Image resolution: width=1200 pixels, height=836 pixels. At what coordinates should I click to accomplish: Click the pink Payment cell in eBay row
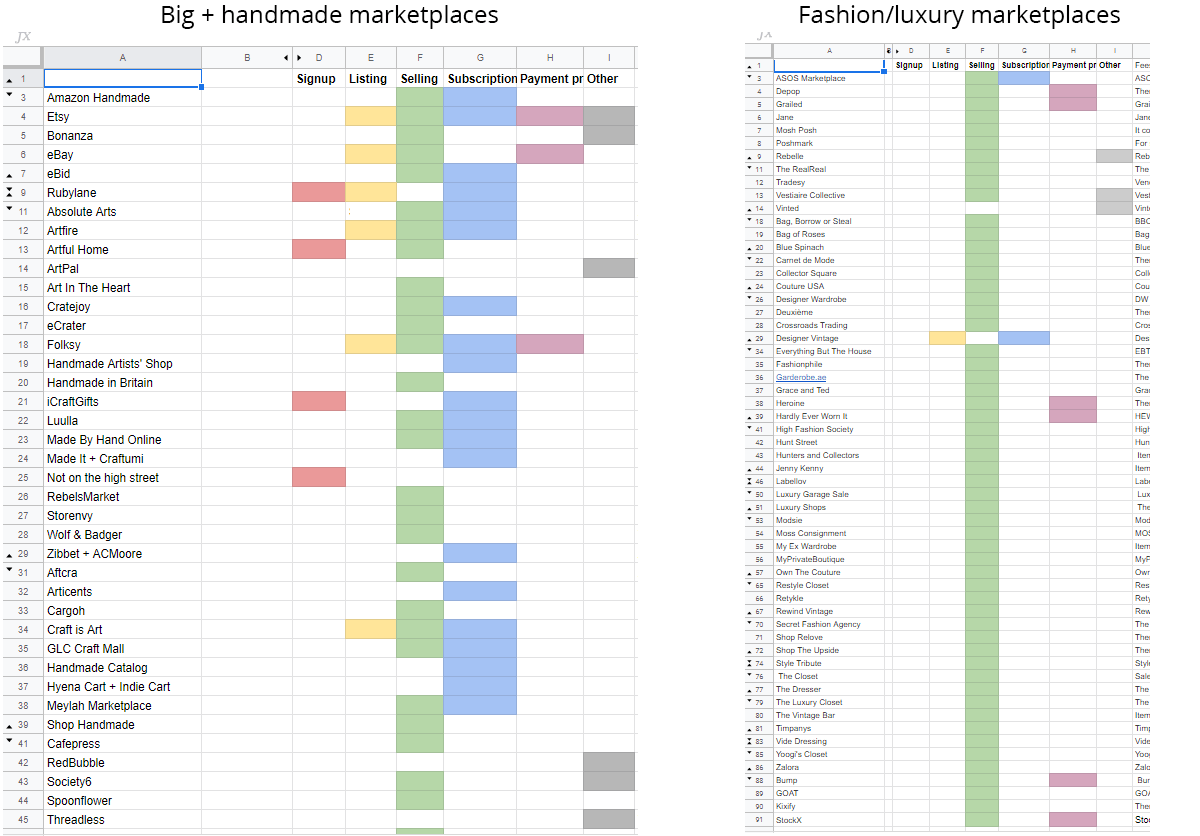click(x=550, y=155)
